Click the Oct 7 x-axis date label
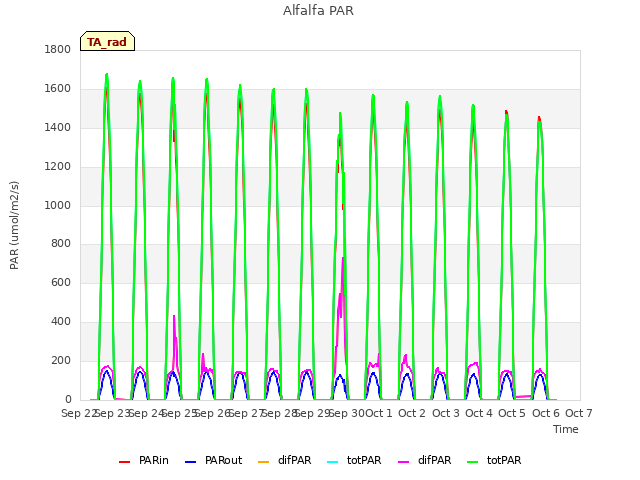Viewport: 640px width, 480px height. (579, 413)
